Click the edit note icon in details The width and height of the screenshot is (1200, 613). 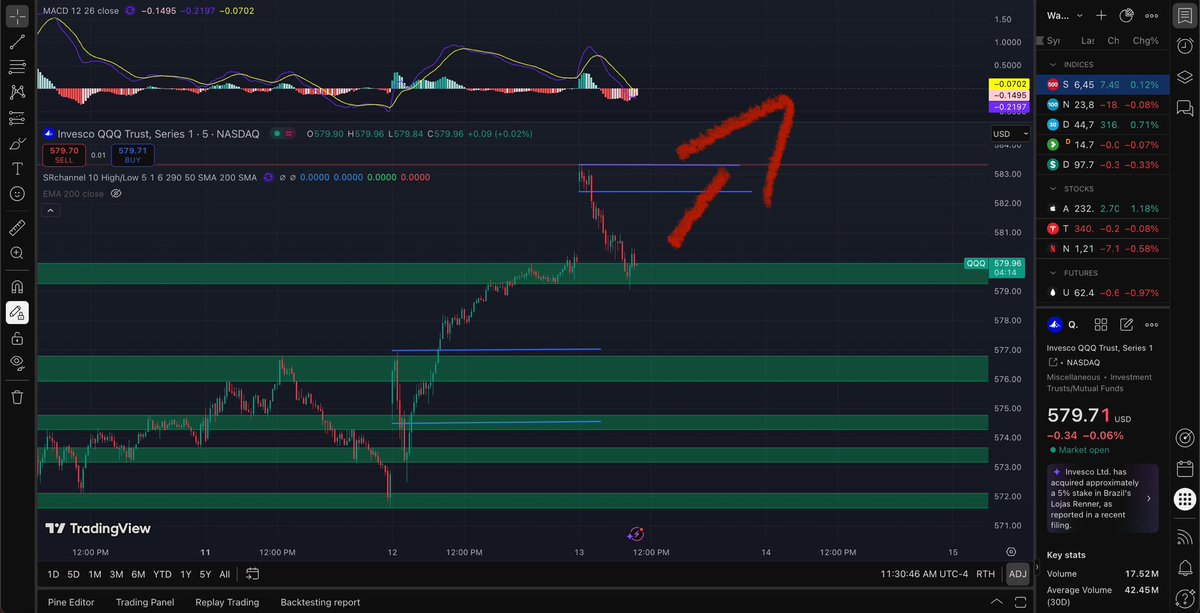pyautogui.click(x=1126, y=324)
